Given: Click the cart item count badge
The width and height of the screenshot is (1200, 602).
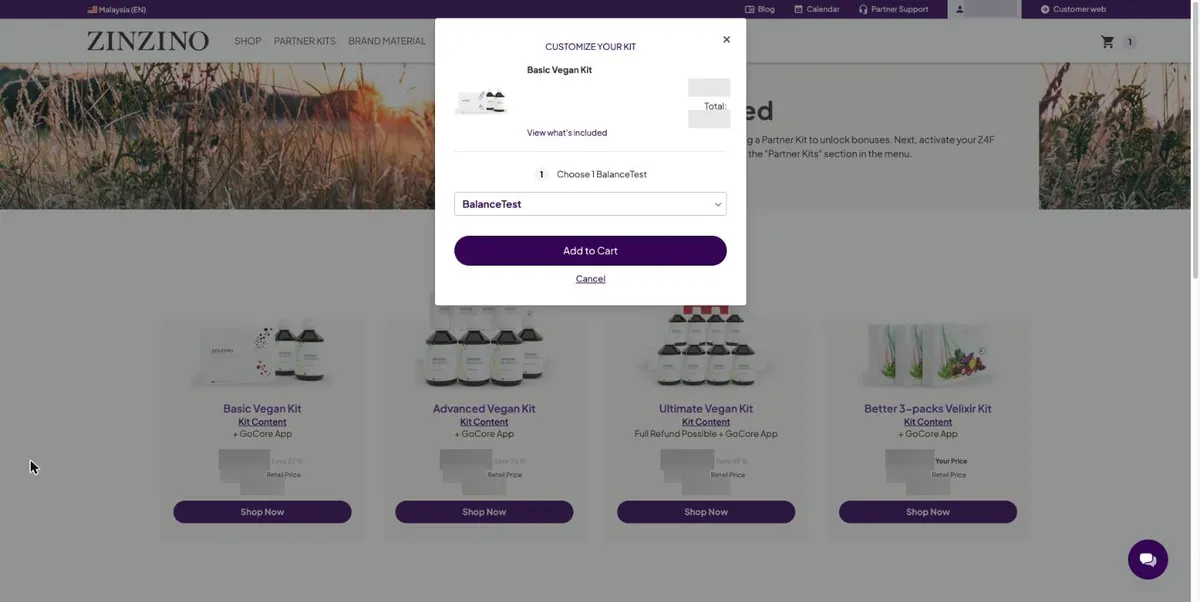Looking at the screenshot, I should tap(1129, 42).
